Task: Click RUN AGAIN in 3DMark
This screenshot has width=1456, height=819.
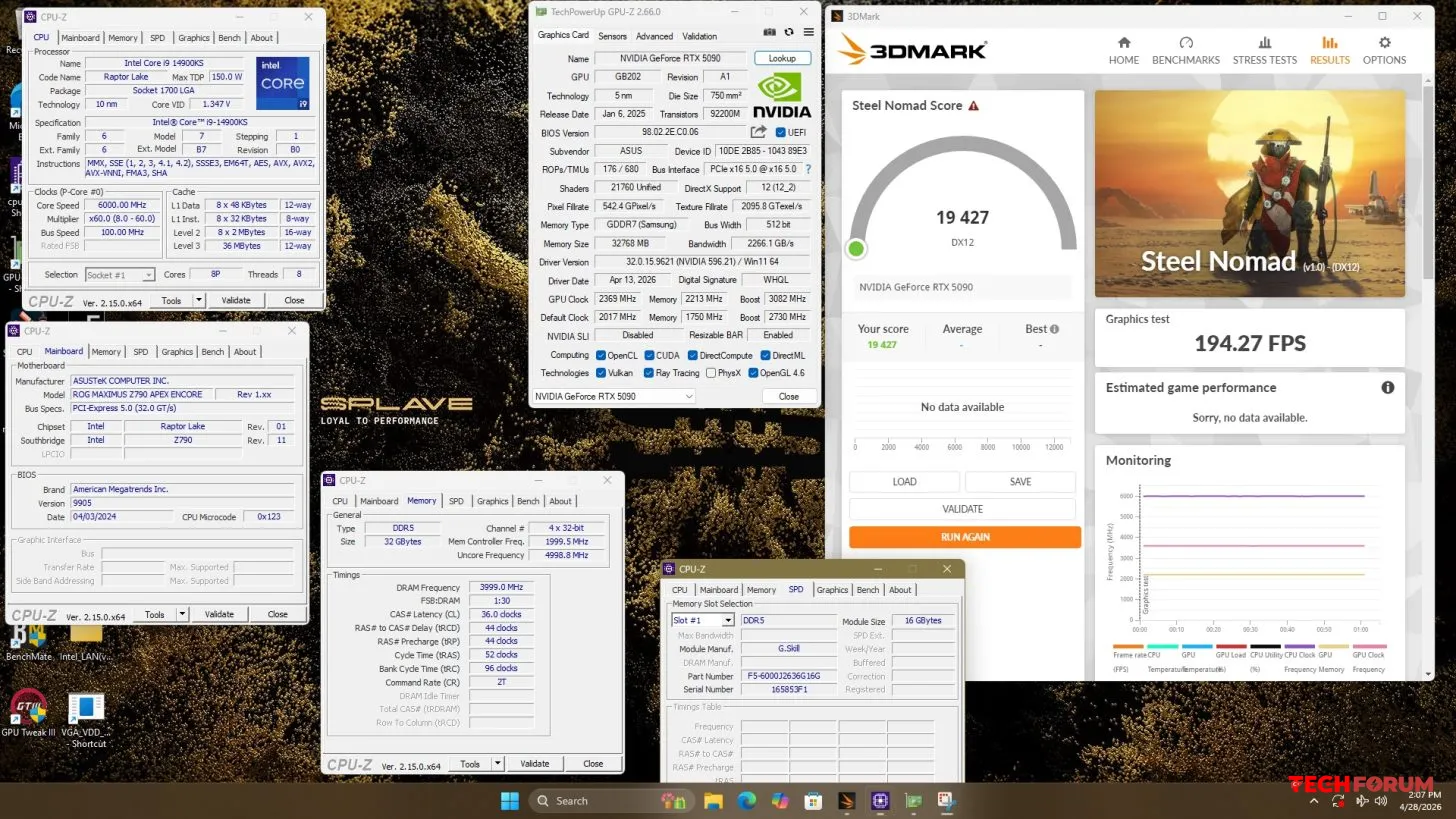Action: click(965, 537)
